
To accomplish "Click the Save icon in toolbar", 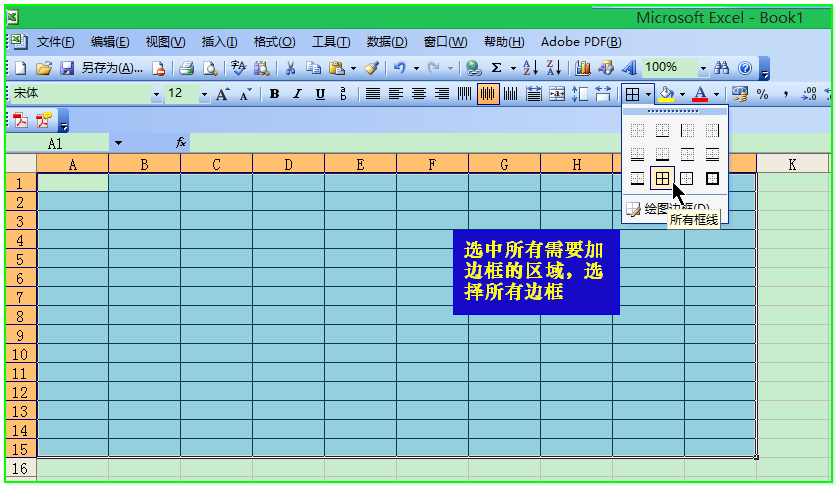I will pos(67,68).
